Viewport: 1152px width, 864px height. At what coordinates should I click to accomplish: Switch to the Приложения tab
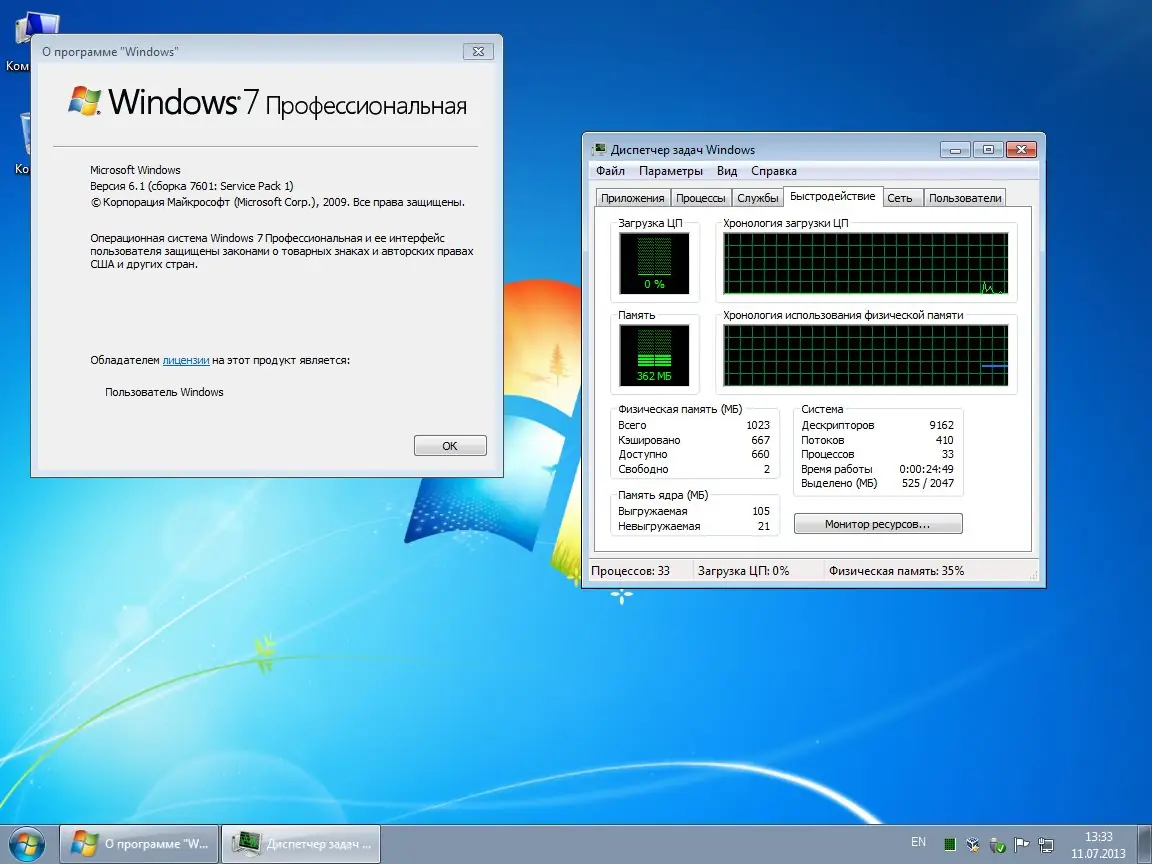632,198
